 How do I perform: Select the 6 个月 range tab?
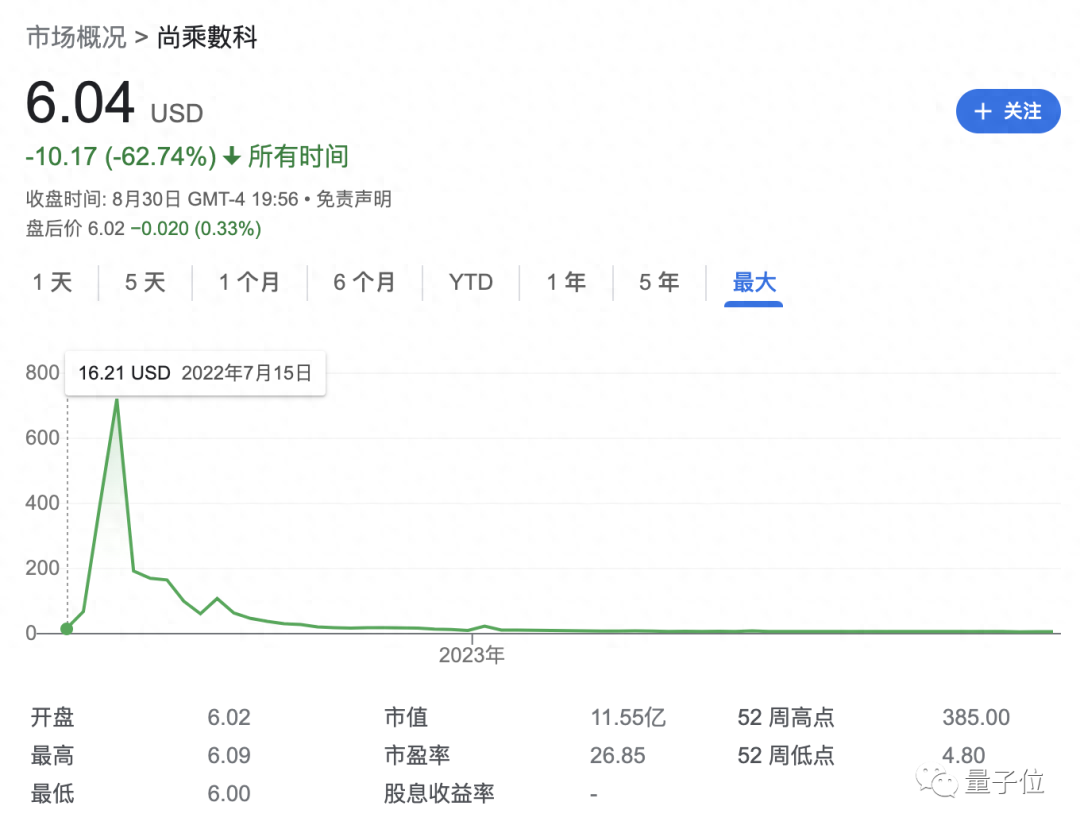pyautogui.click(x=364, y=283)
